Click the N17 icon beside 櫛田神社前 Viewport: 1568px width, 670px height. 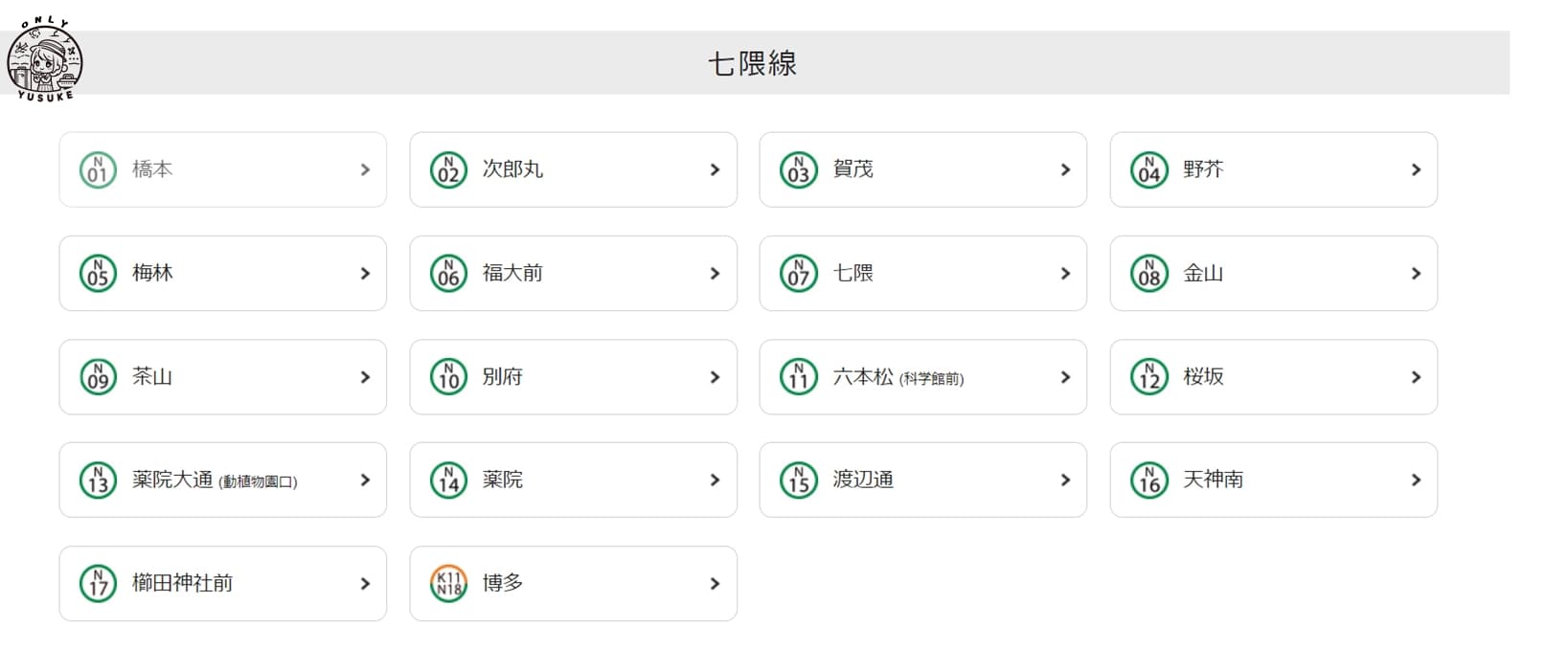[98, 584]
